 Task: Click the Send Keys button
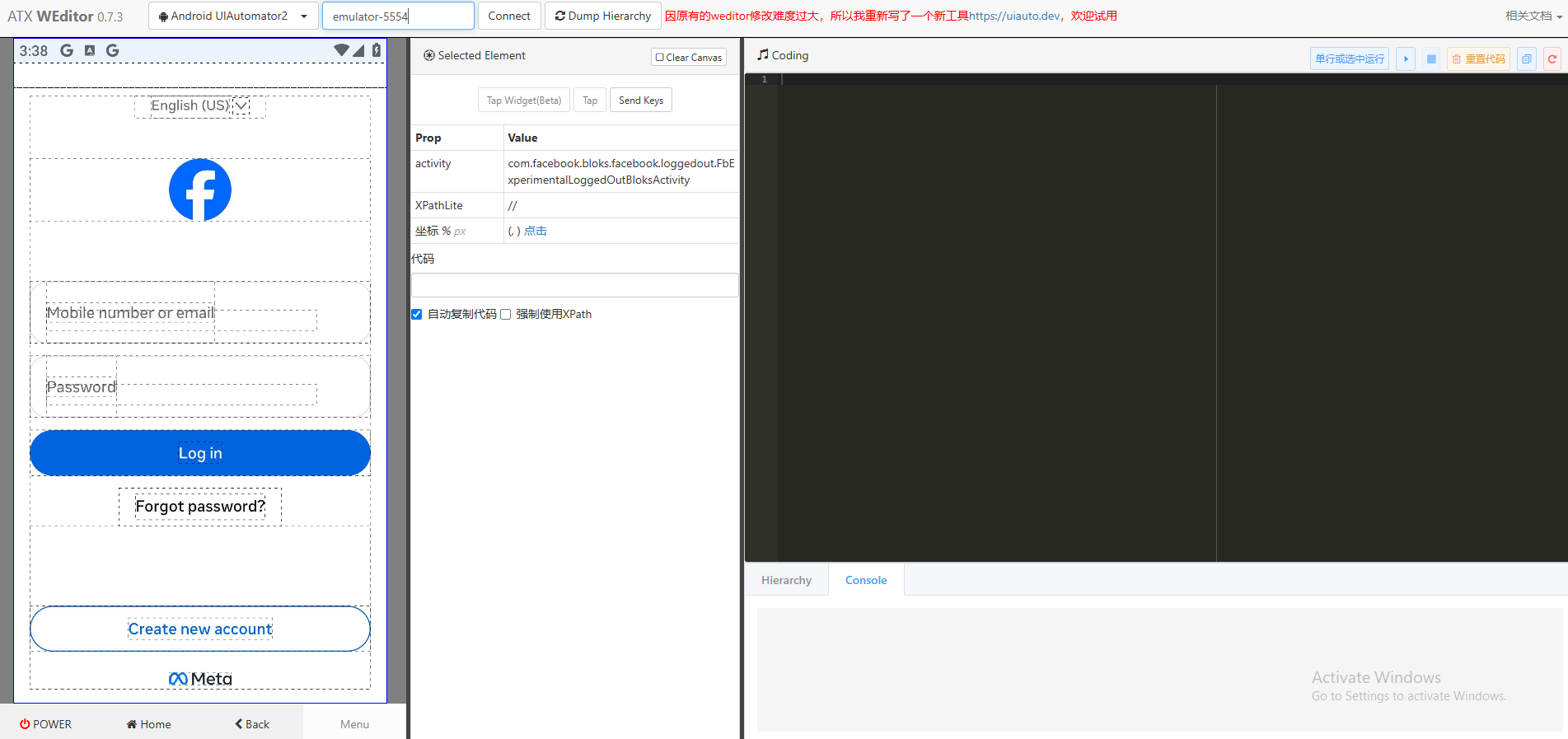click(x=641, y=101)
